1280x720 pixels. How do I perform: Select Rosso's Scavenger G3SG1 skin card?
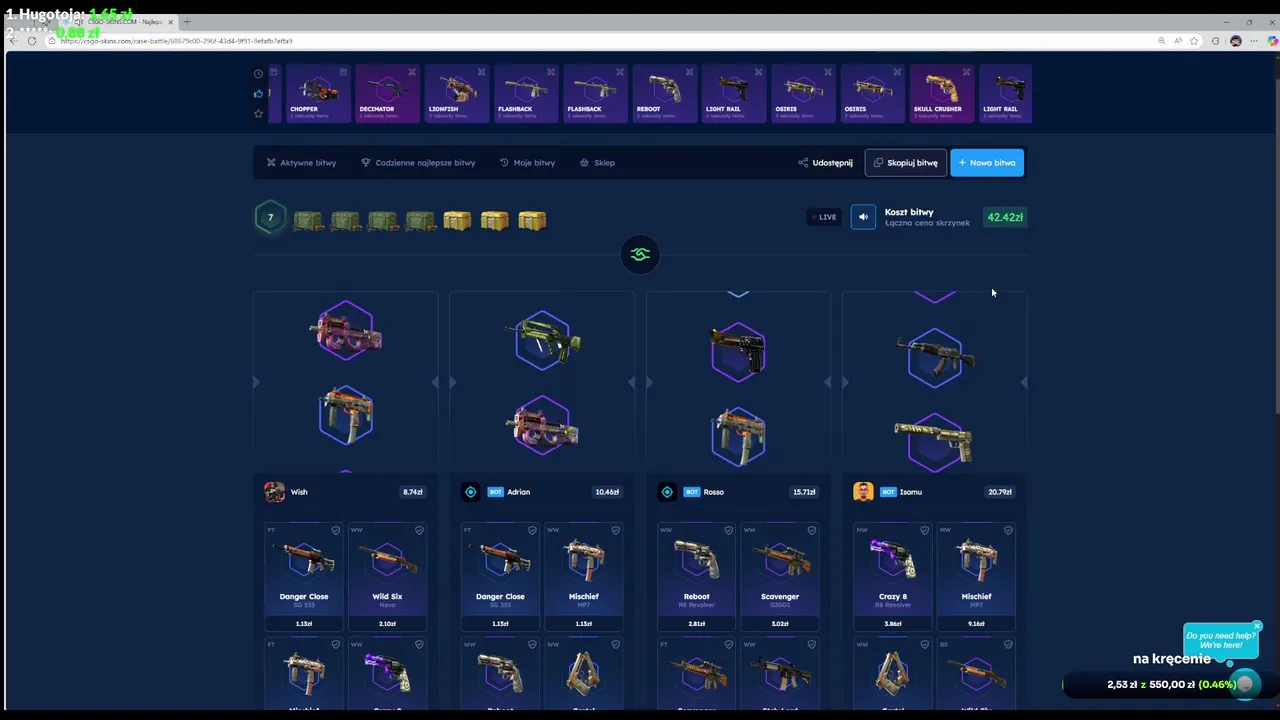[780, 578]
